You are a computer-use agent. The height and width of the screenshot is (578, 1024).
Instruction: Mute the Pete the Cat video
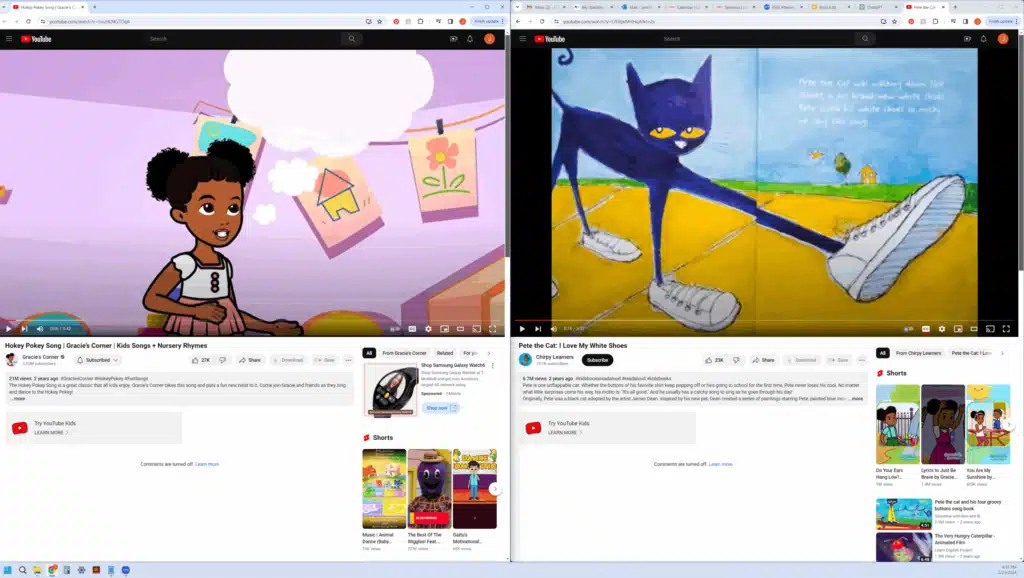point(553,328)
